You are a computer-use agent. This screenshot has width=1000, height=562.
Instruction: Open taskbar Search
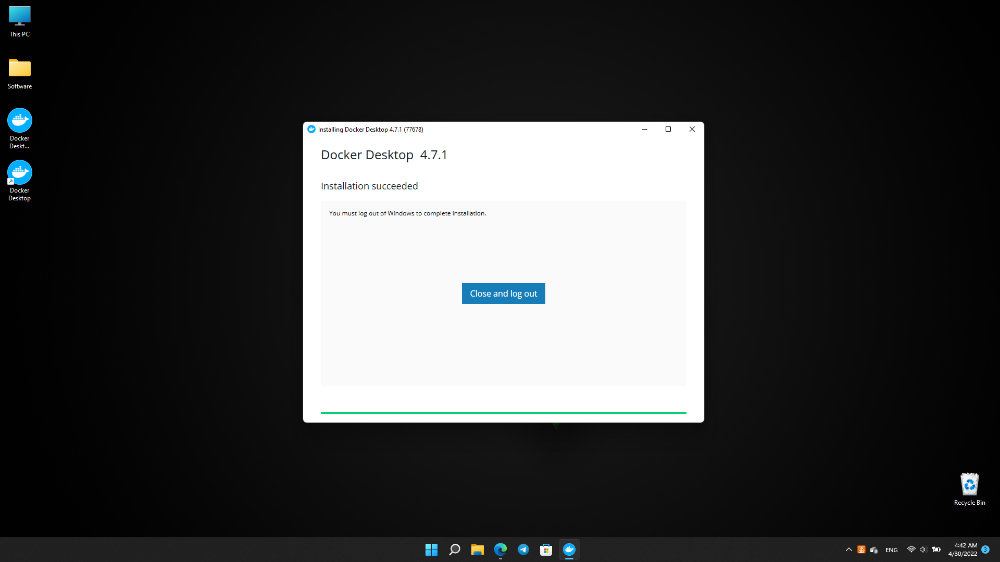pos(455,549)
